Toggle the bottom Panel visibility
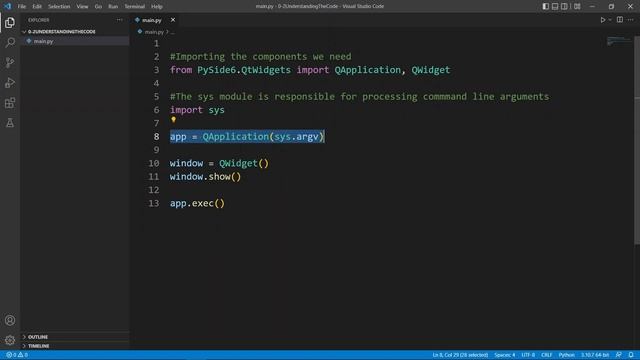 click(555, 6)
